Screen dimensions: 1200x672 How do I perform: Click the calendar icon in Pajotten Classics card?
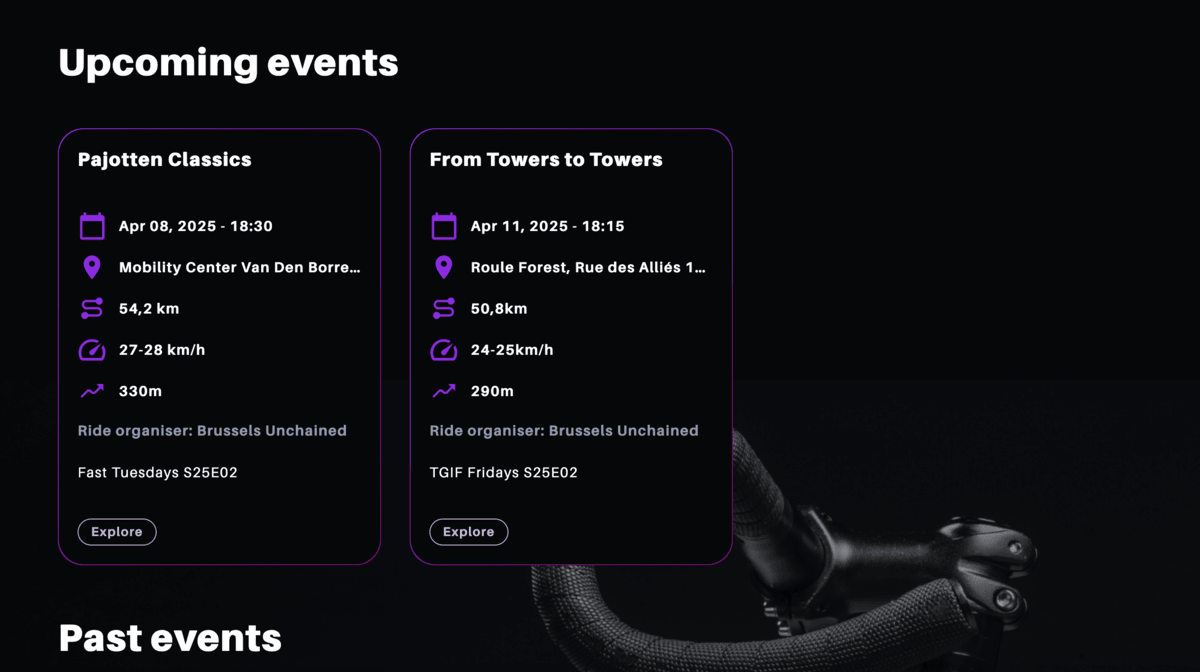click(92, 226)
